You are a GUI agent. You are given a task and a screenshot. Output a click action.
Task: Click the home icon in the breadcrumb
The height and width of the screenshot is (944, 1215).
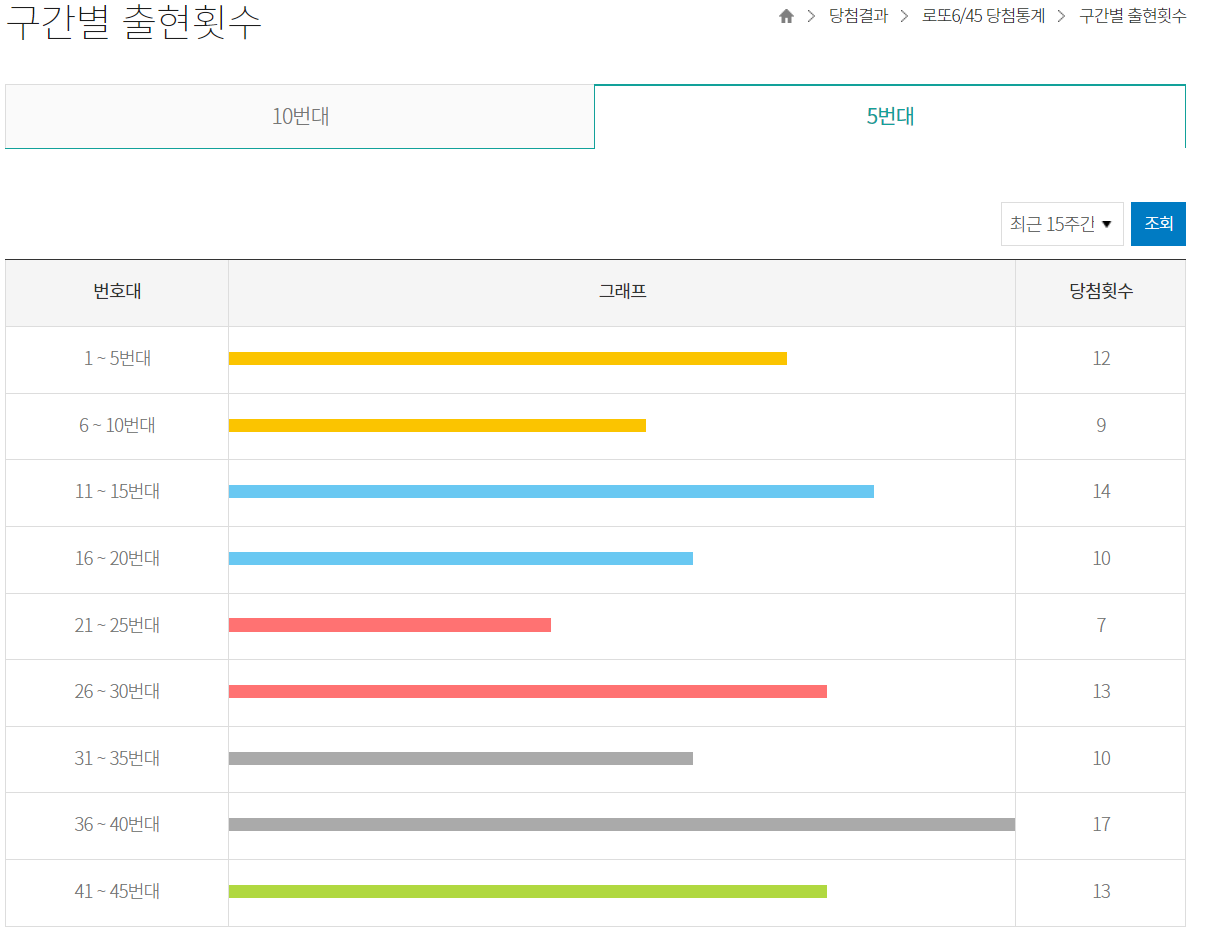787,16
